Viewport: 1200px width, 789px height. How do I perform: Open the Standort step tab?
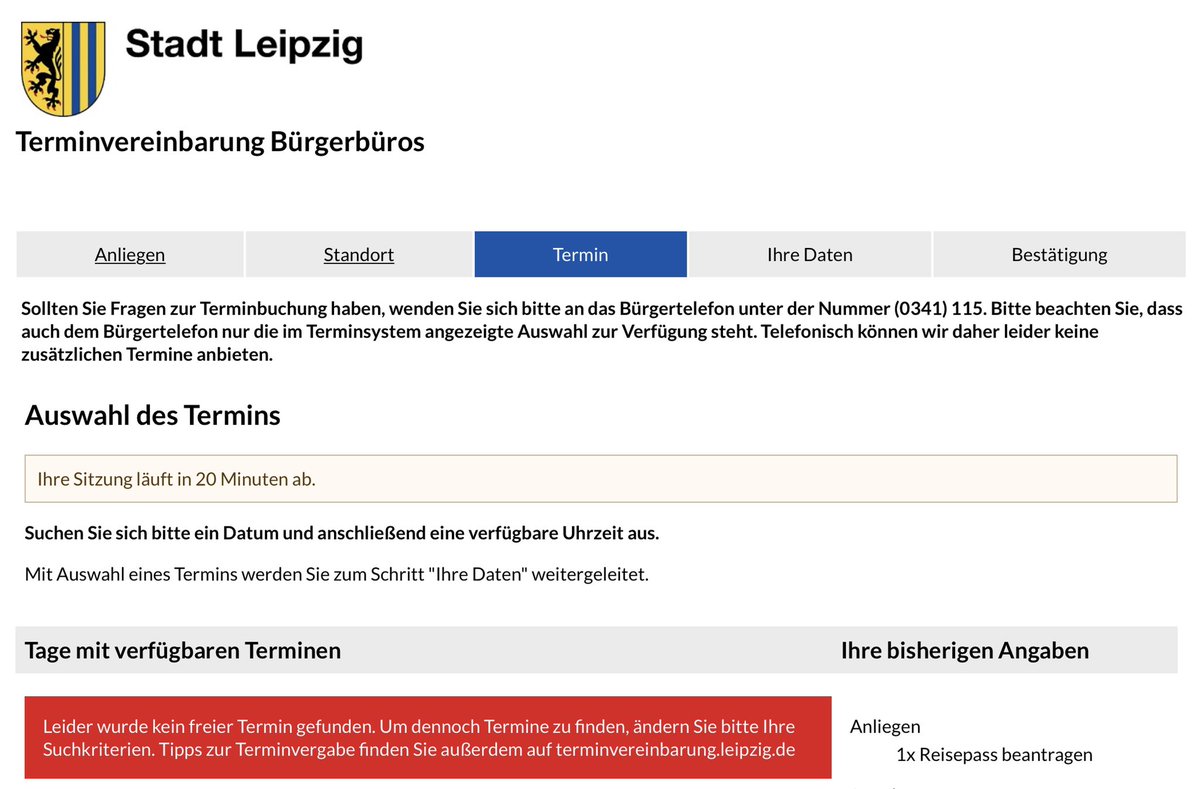tap(359, 254)
